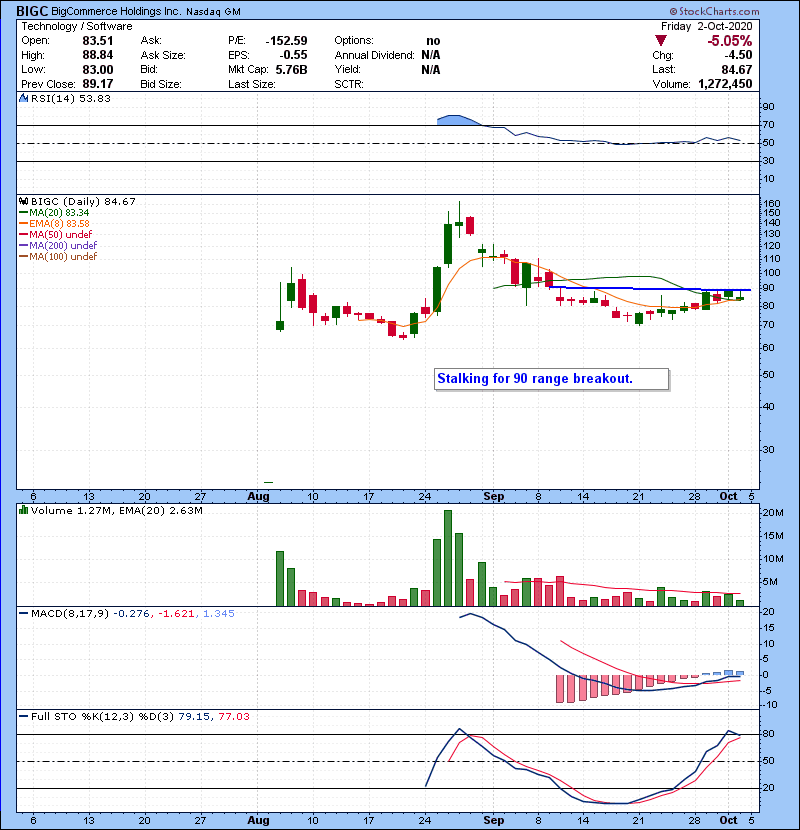Click the red down triangle change indicator
Screen dimensions: 800x830
[x=660, y=40]
